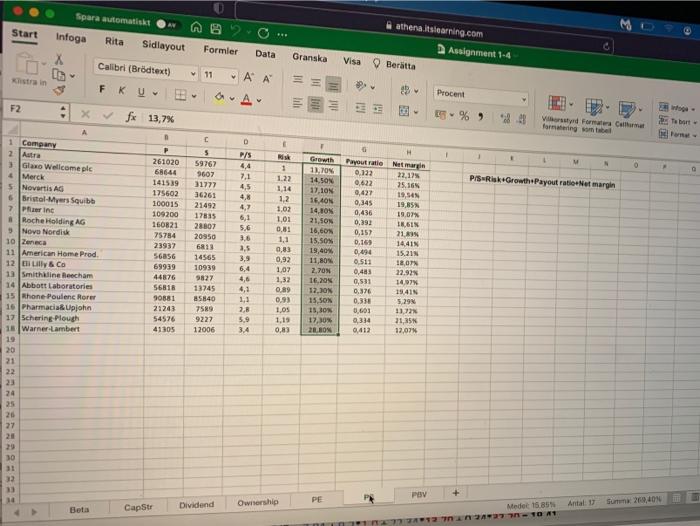Click the formula bar showing 13,7%
700x526 pixels.
click(x=161, y=119)
